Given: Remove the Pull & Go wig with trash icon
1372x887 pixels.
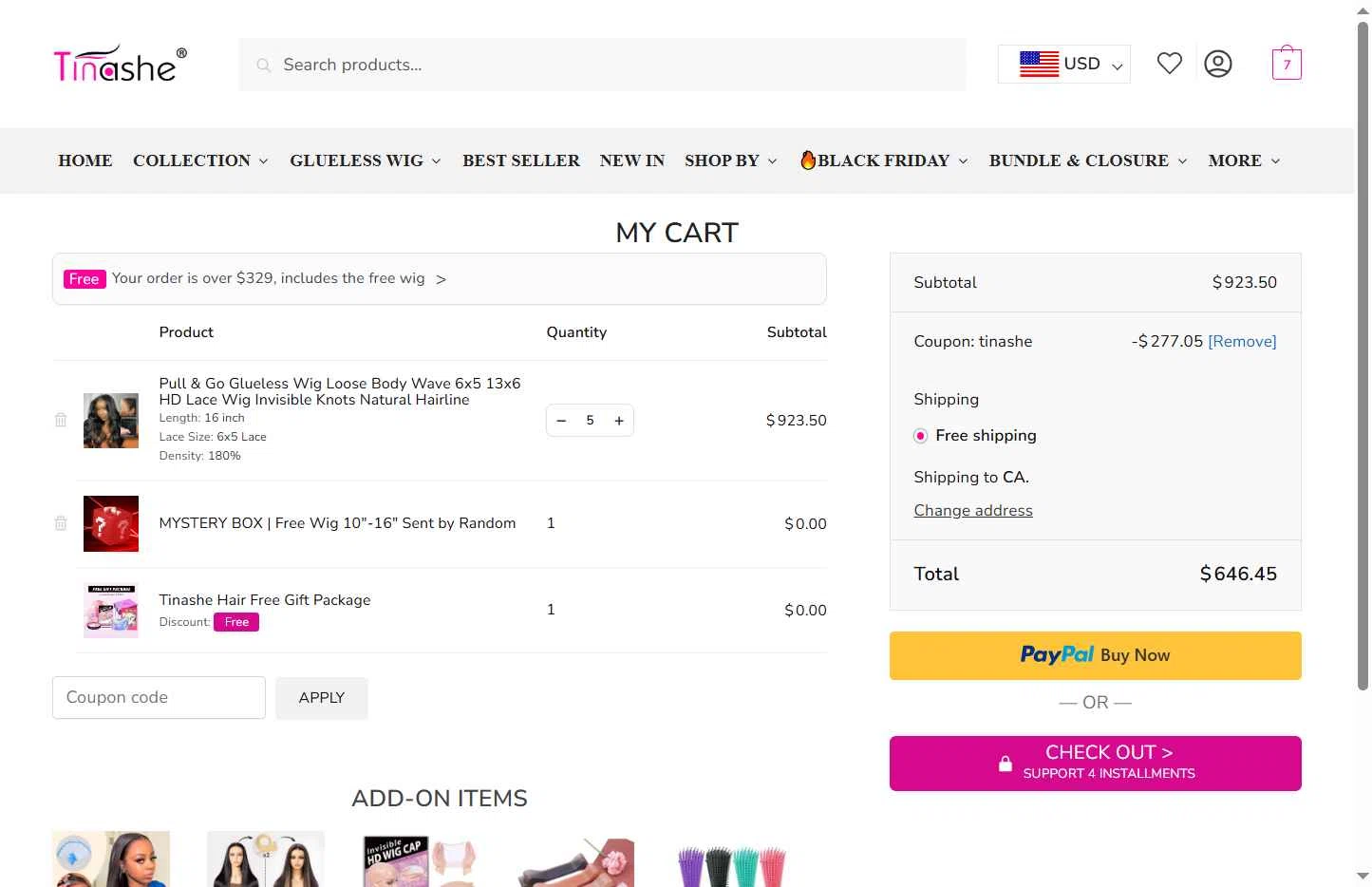Looking at the screenshot, I should click(61, 420).
